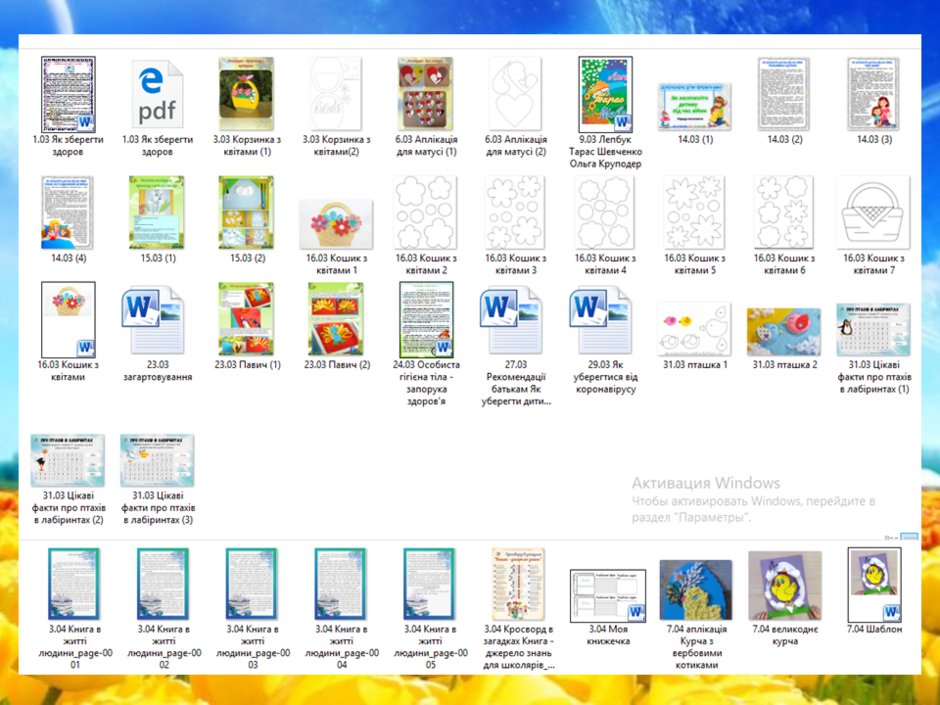
Task: Open file 15.03 (1)
Action: 157,212
